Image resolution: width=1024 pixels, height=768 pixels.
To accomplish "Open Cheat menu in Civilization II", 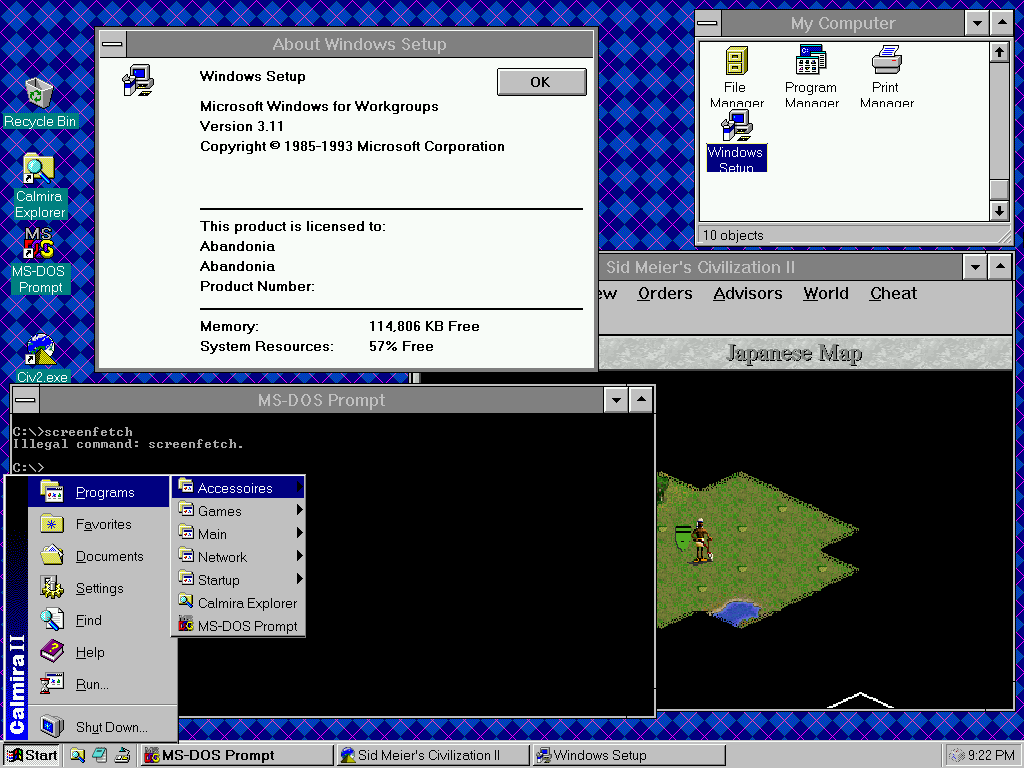I will point(893,294).
